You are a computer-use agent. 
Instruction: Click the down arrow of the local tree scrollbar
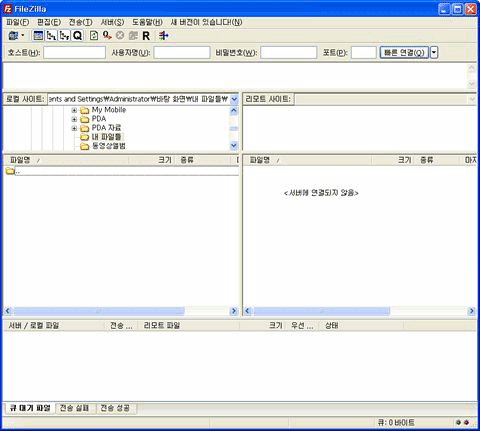(234, 145)
